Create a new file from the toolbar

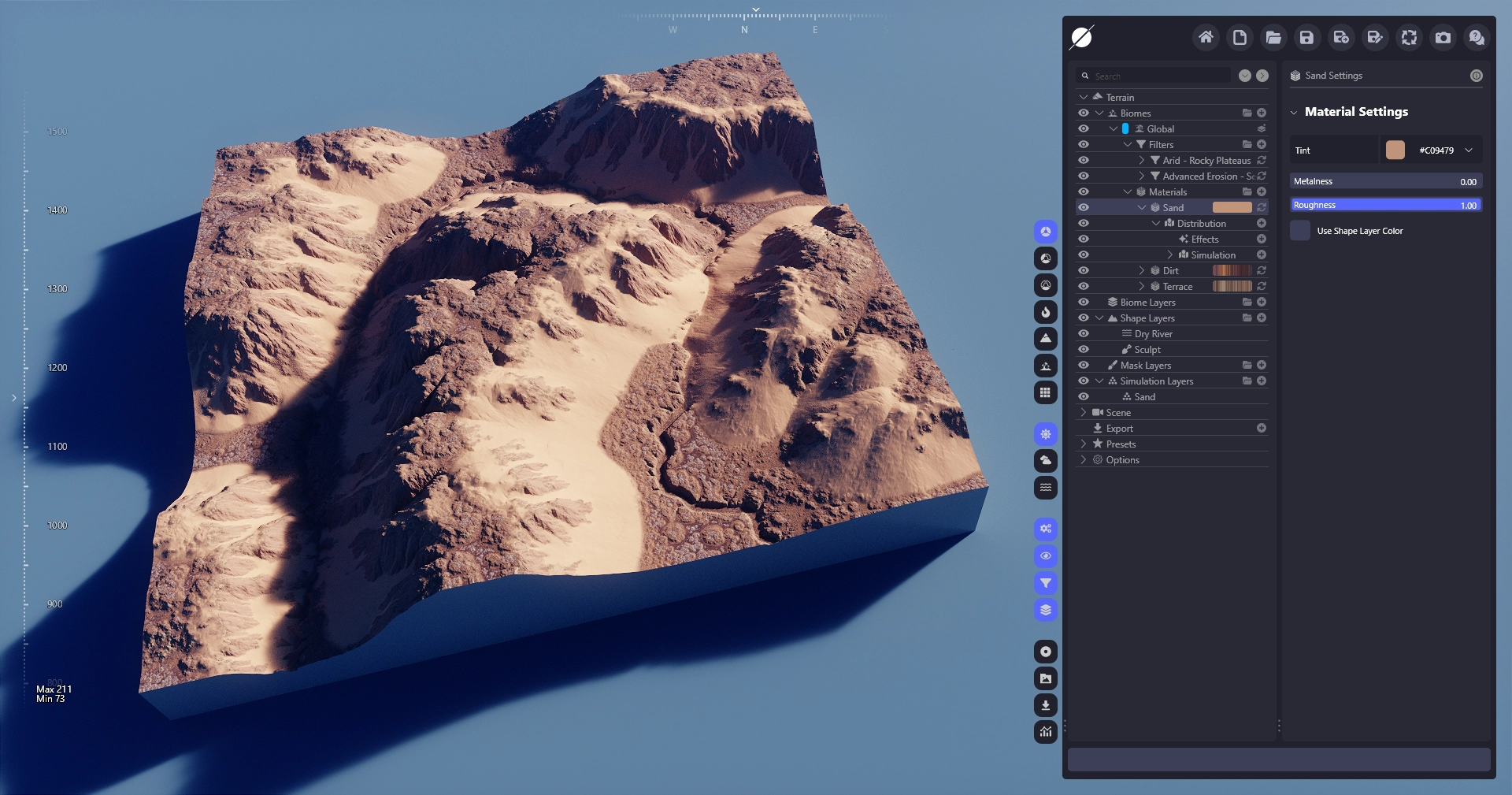[x=1240, y=38]
